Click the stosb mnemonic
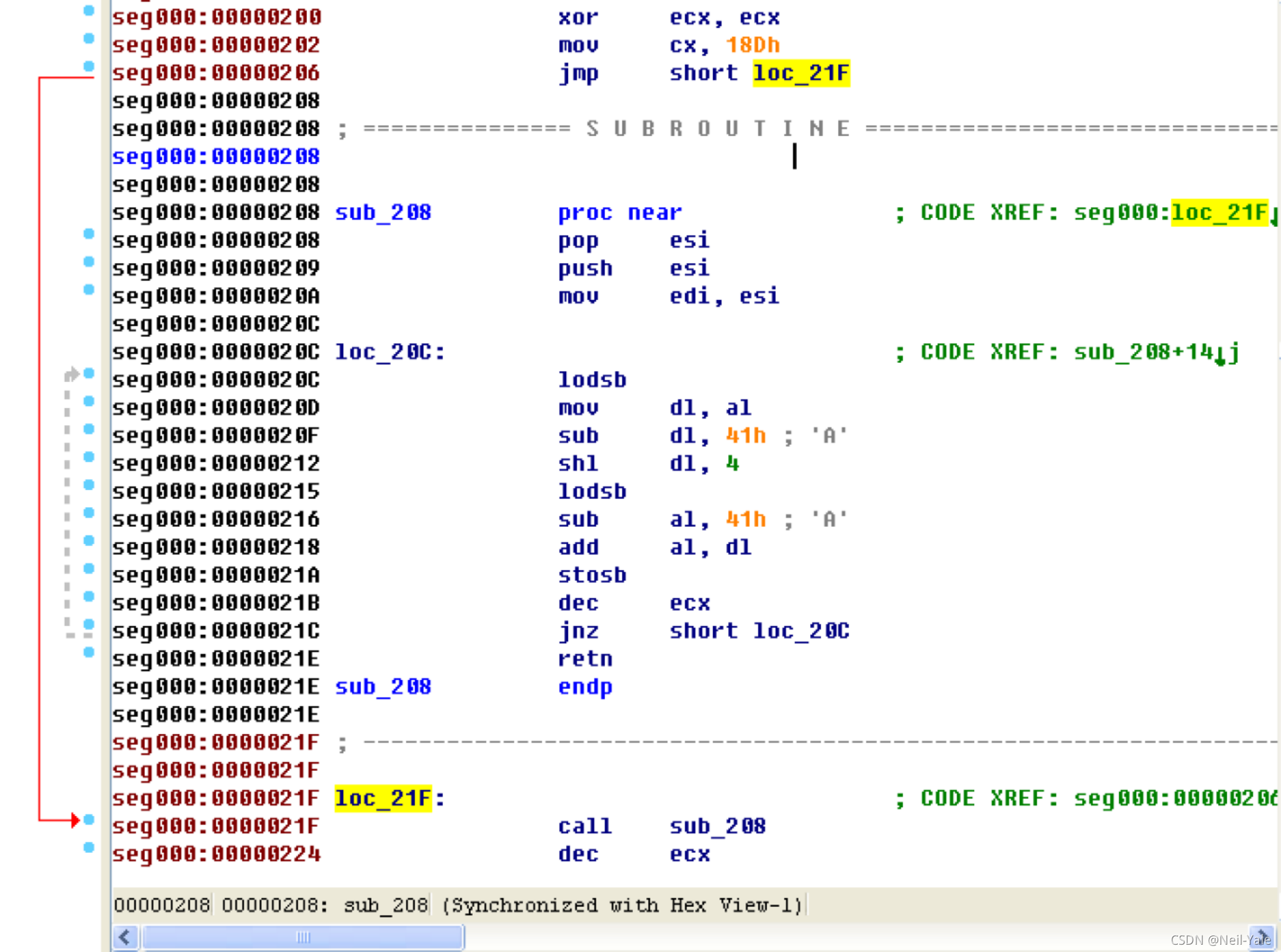 tap(592, 575)
